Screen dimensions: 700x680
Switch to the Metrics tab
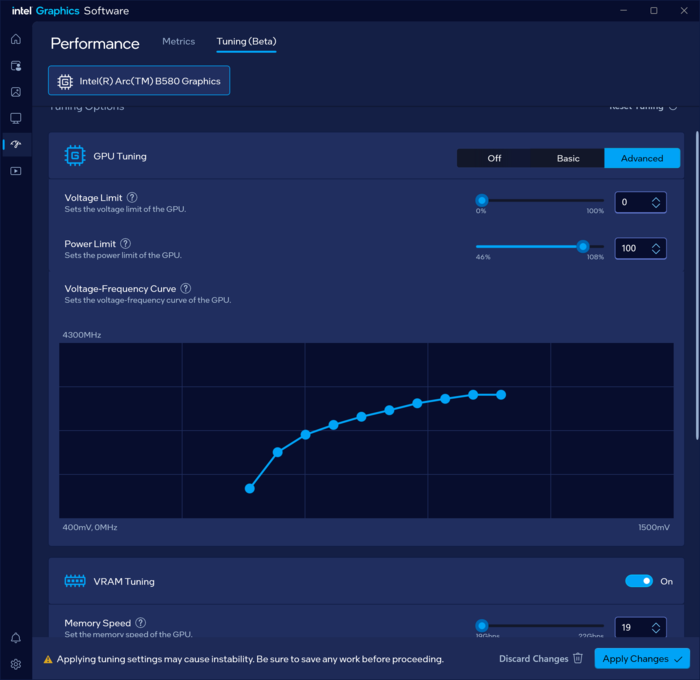[x=179, y=42]
